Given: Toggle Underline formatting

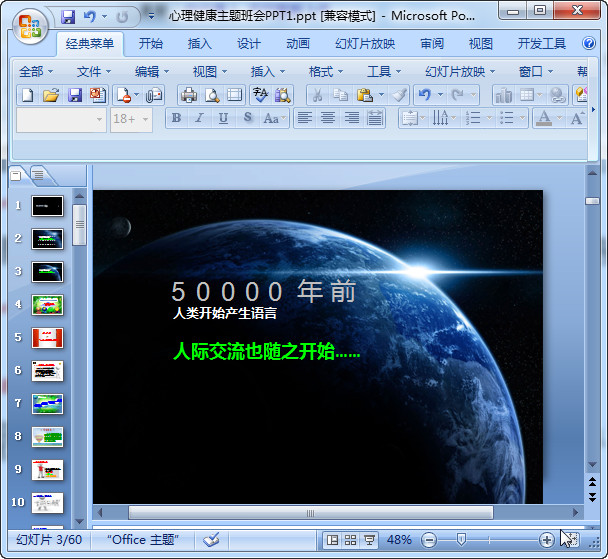Looking at the screenshot, I should [x=223, y=118].
